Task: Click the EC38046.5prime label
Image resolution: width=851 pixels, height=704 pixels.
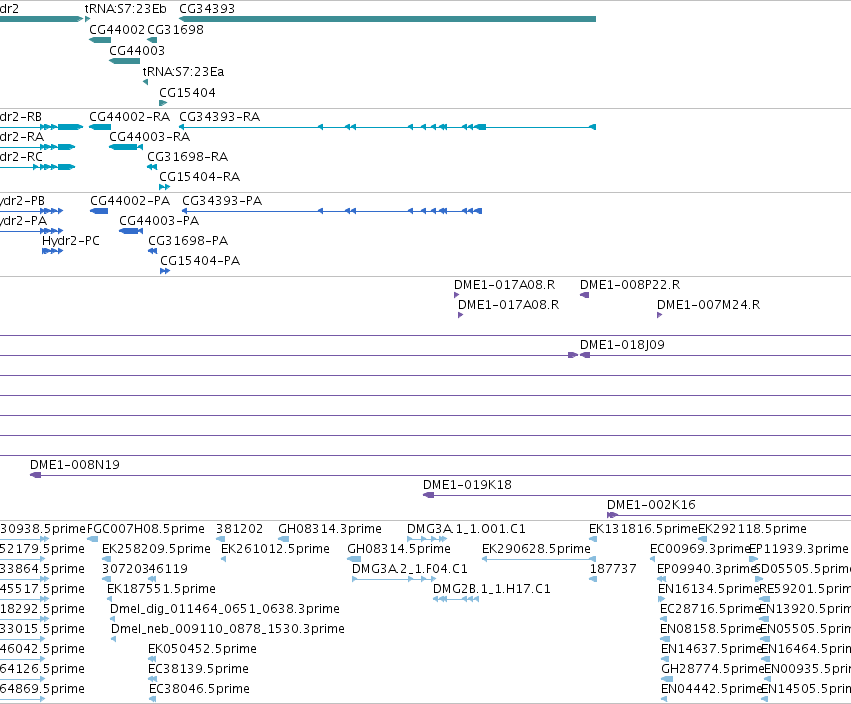Action: tap(200, 690)
